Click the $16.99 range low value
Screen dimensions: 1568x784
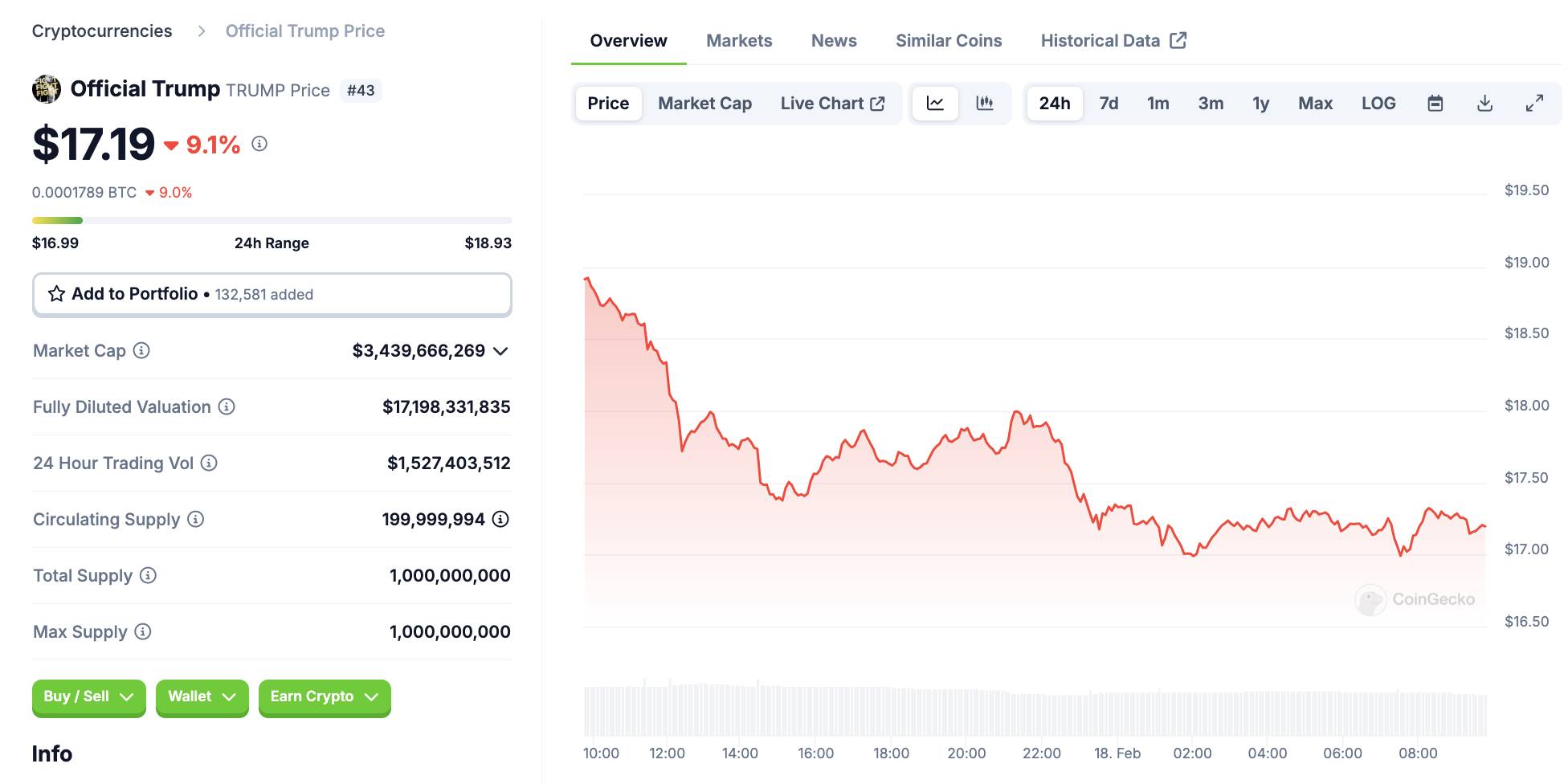tap(55, 243)
